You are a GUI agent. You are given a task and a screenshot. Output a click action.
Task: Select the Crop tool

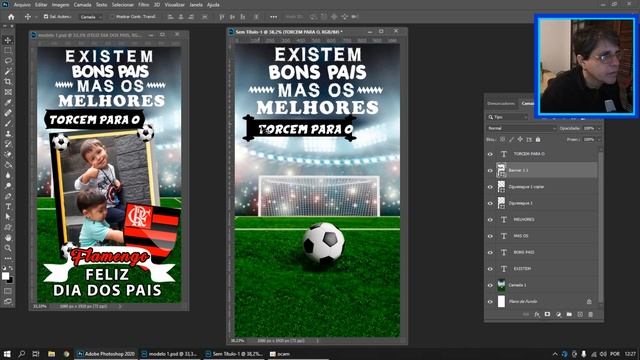[x=8, y=82]
